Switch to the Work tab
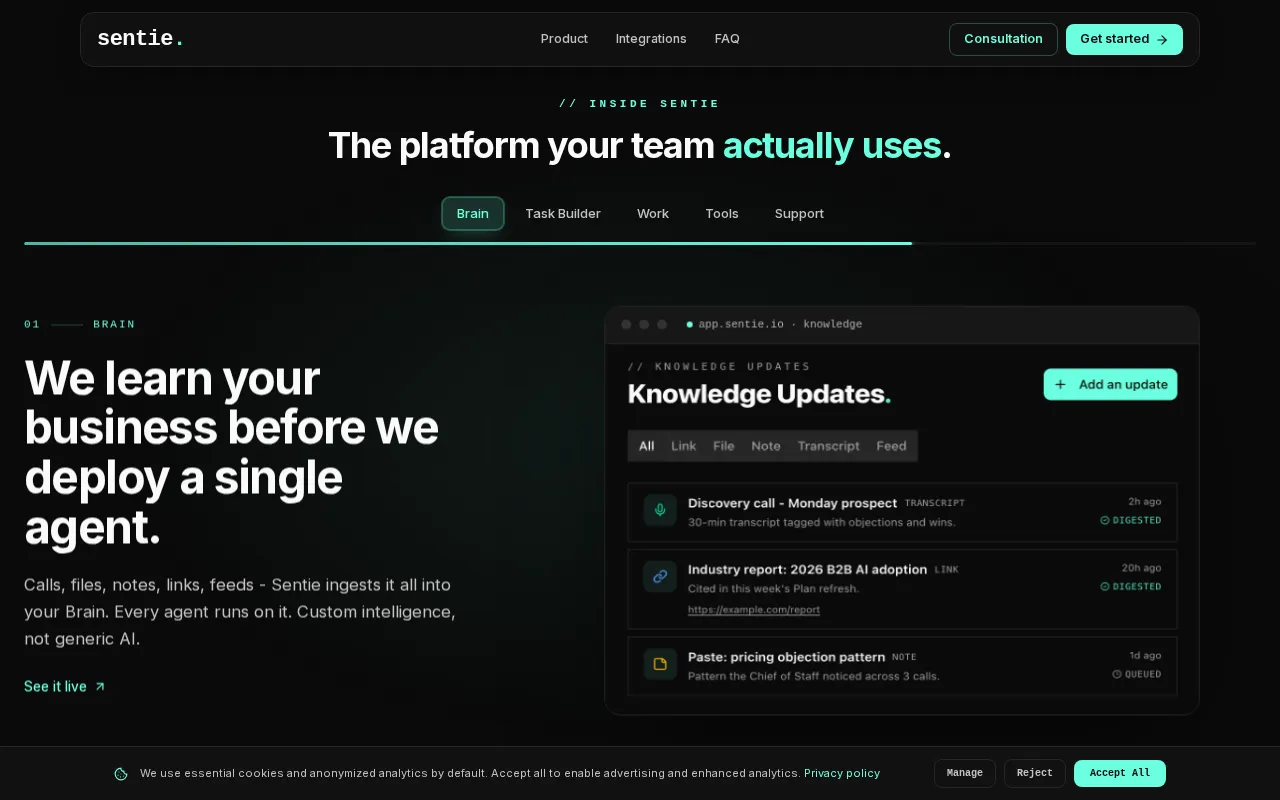This screenshot has width=1280, height=800. (653, 214)
